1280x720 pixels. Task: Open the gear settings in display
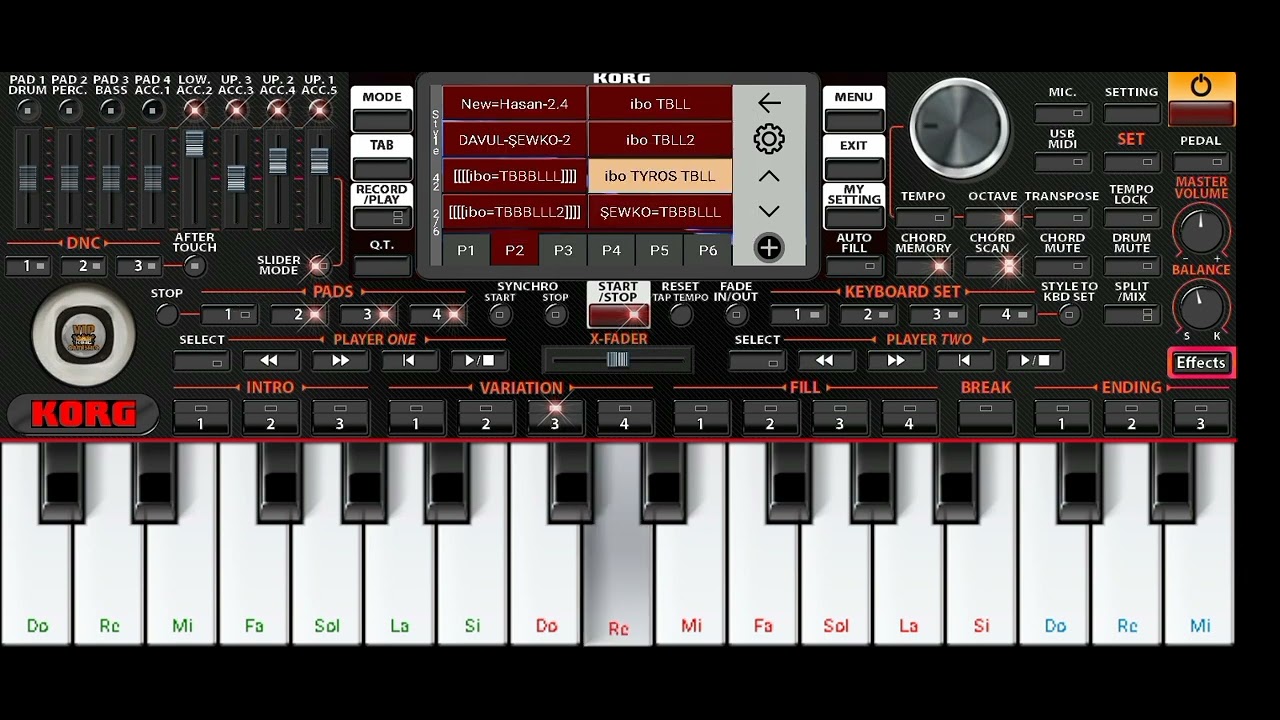(769, 139)
